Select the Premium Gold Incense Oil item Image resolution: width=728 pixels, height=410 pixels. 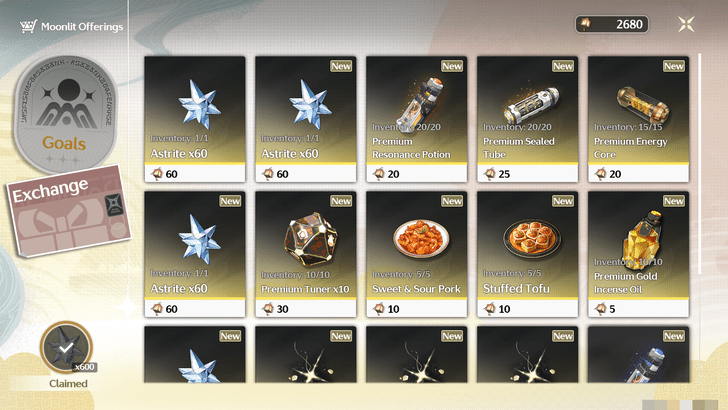[x=638, y=254]
